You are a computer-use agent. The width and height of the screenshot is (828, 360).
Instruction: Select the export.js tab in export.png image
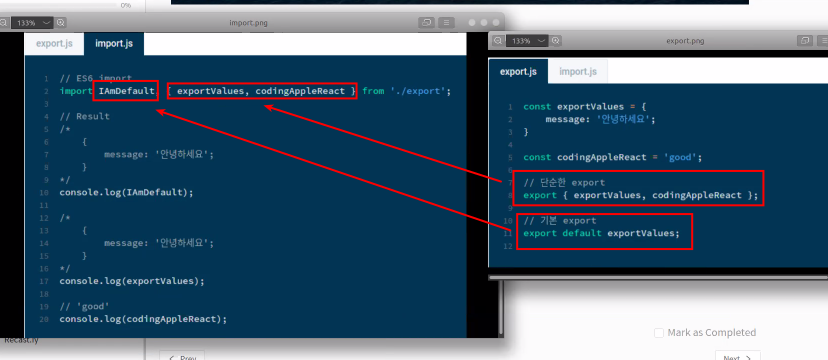[518, 71]
